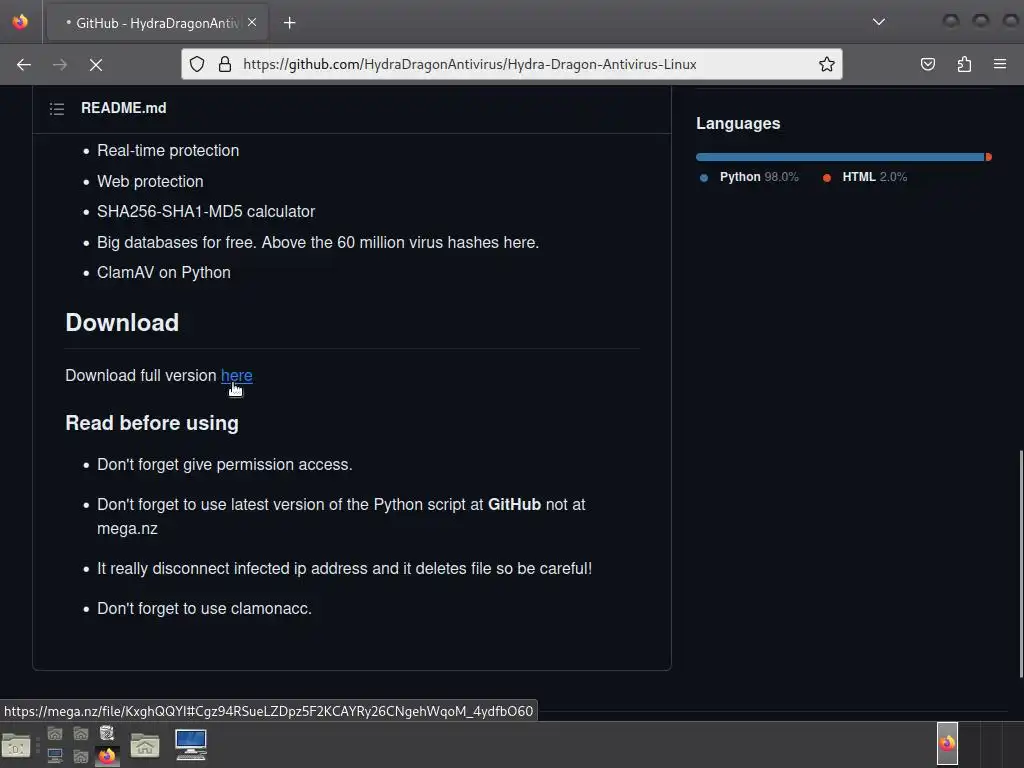The height and width of the screenshot is (768, 1024).
Task: Stop loading the page
Action: click(96, 65)
